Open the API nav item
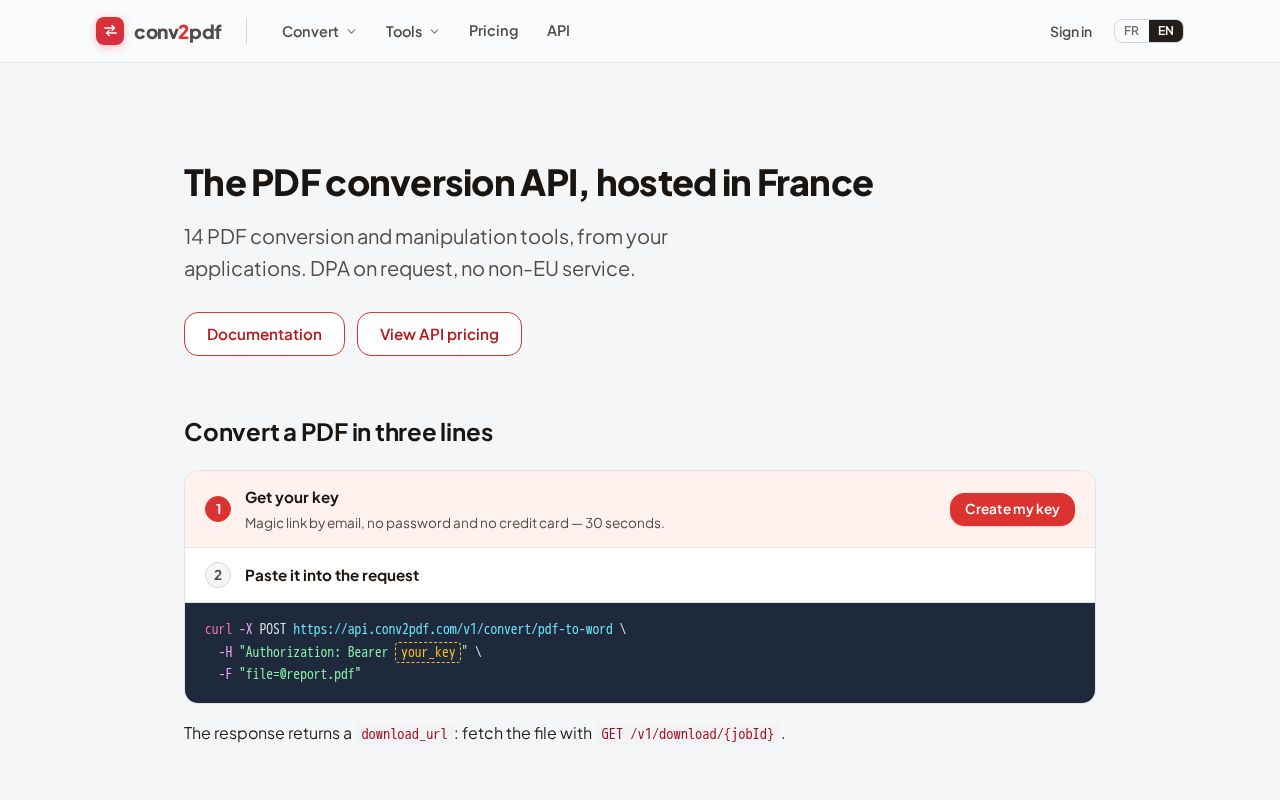This screenshot has height=800, width=1280. (558, 31)
